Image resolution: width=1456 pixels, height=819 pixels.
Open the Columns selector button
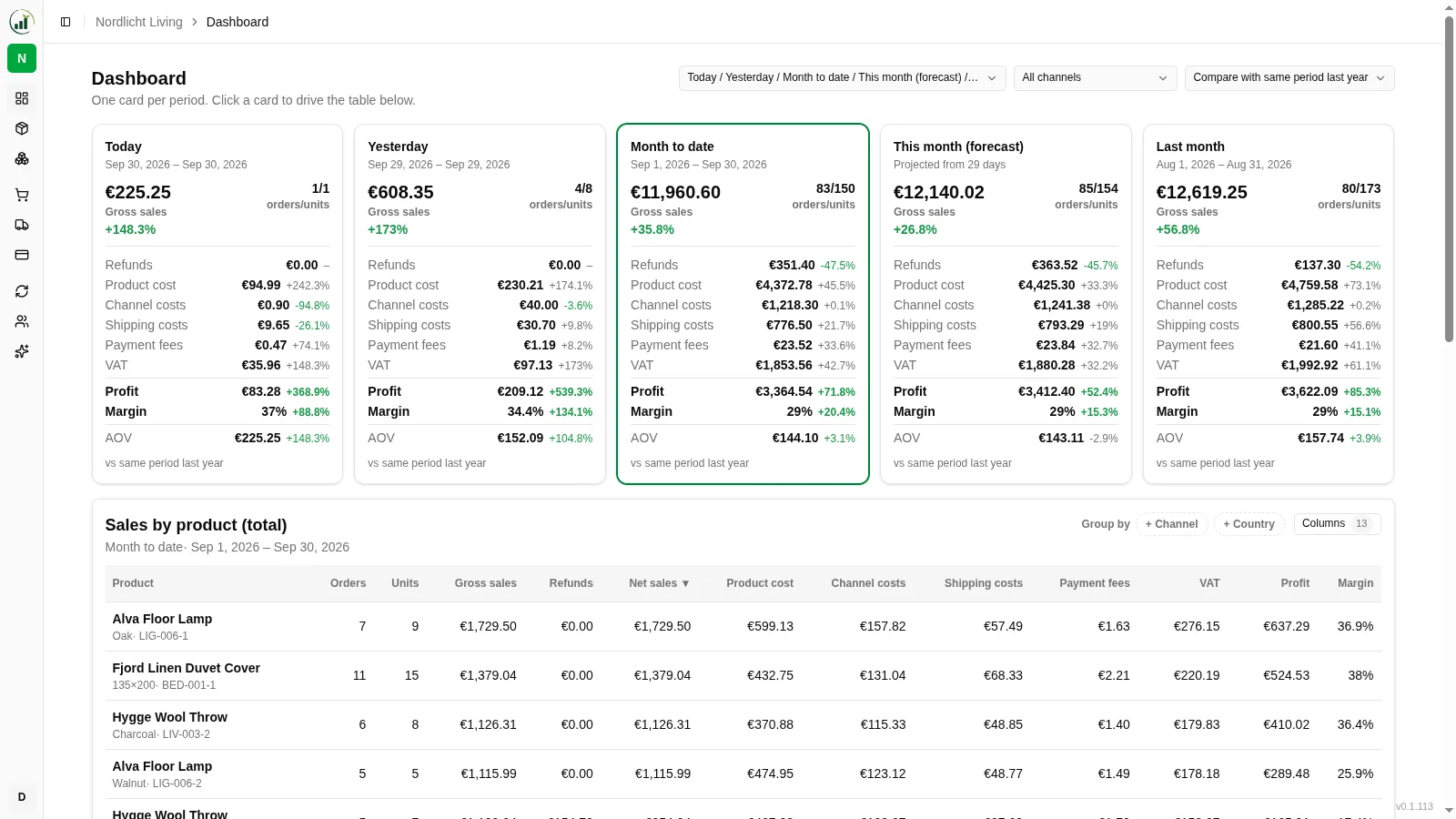(x=1338, y=524)
